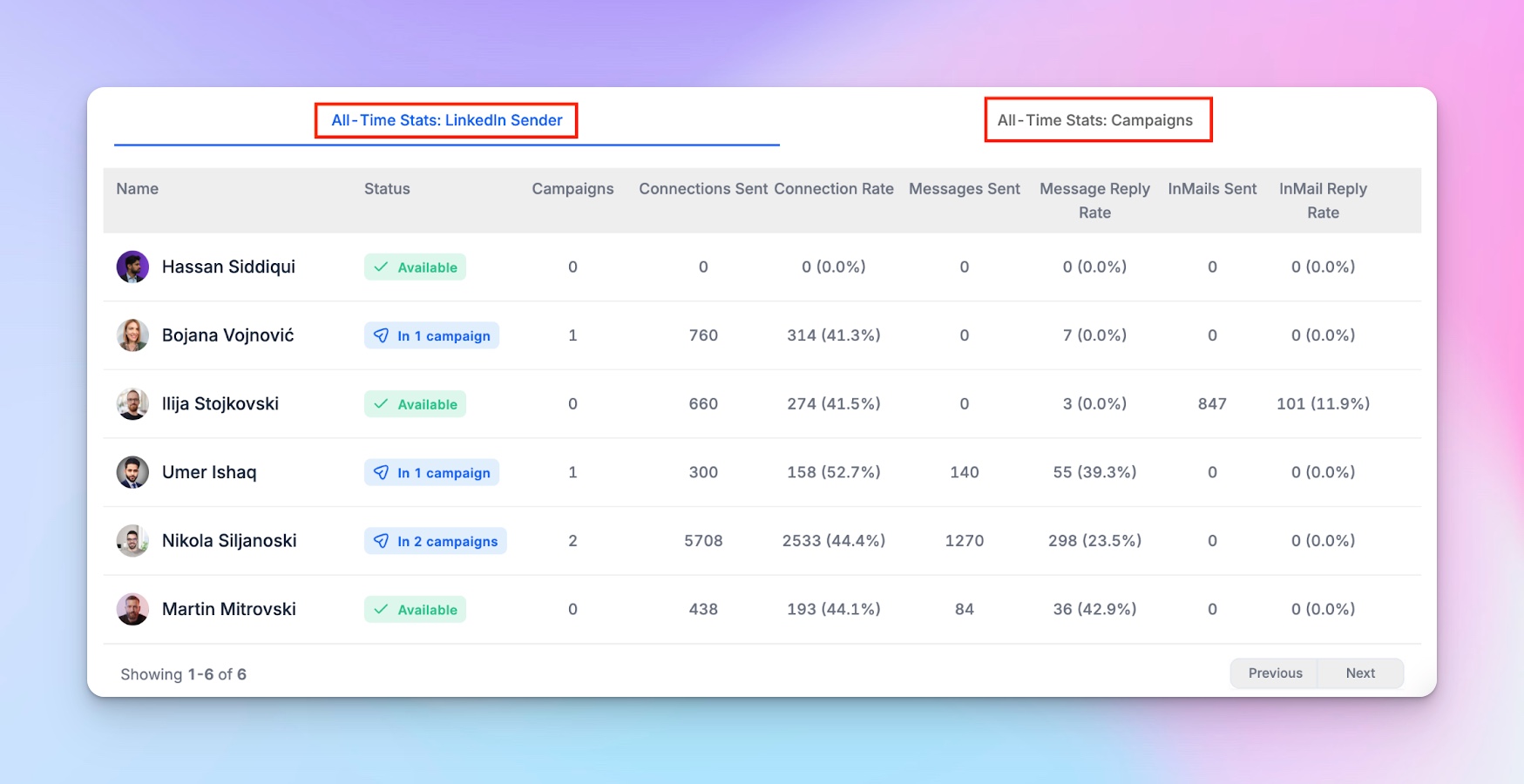The width and height of the screenshot is (1524, 784).
Task: Click the send icon in Umer Ishaq's status
Action: click(381, 472)
